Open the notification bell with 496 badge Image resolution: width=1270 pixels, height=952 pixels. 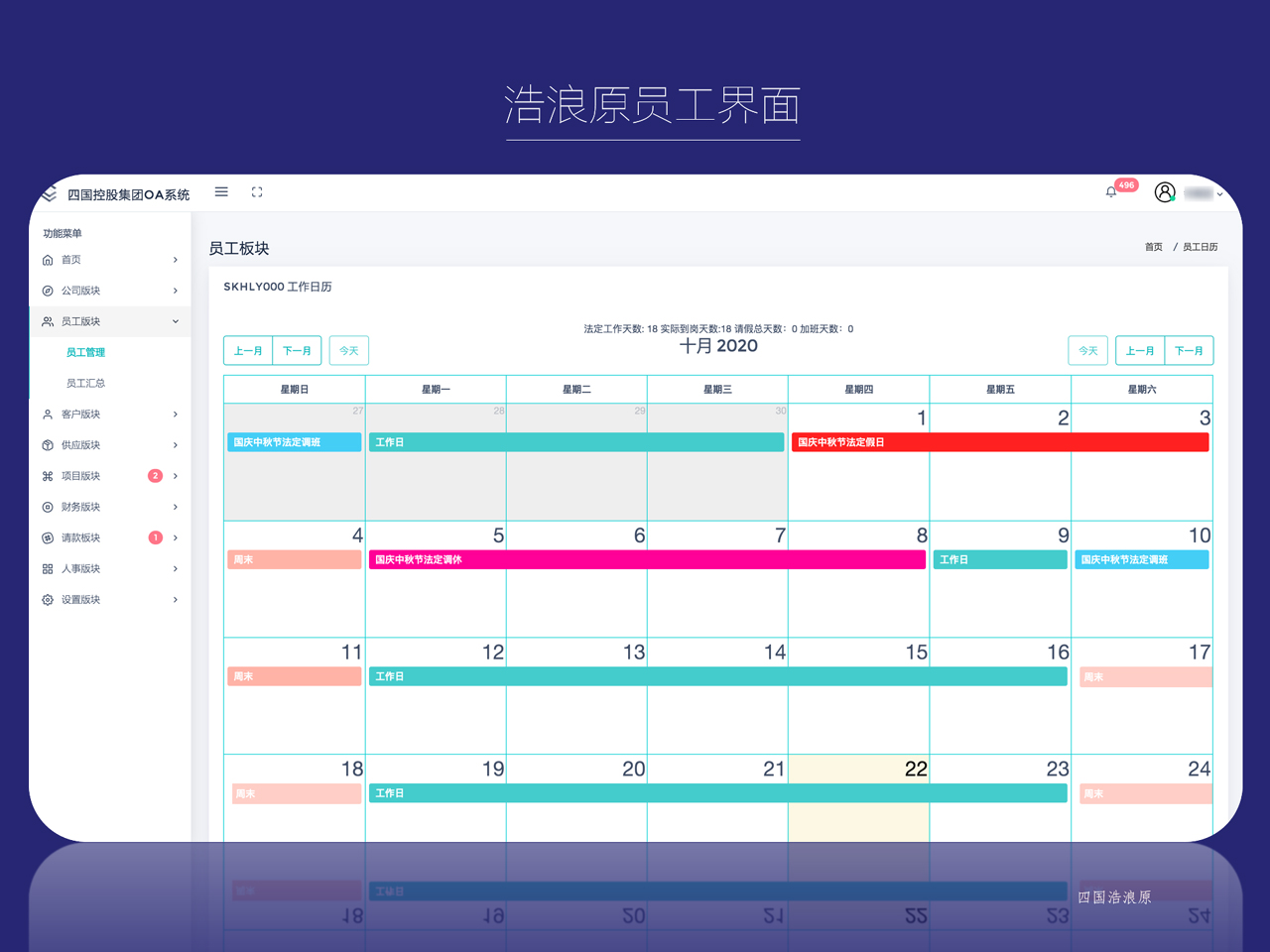[x=1112, y=191]
